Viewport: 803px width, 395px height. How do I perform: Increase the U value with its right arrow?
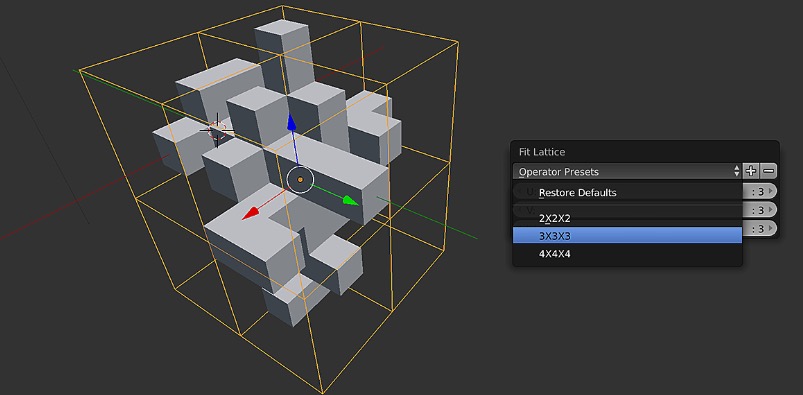click(x=770, y=191)
